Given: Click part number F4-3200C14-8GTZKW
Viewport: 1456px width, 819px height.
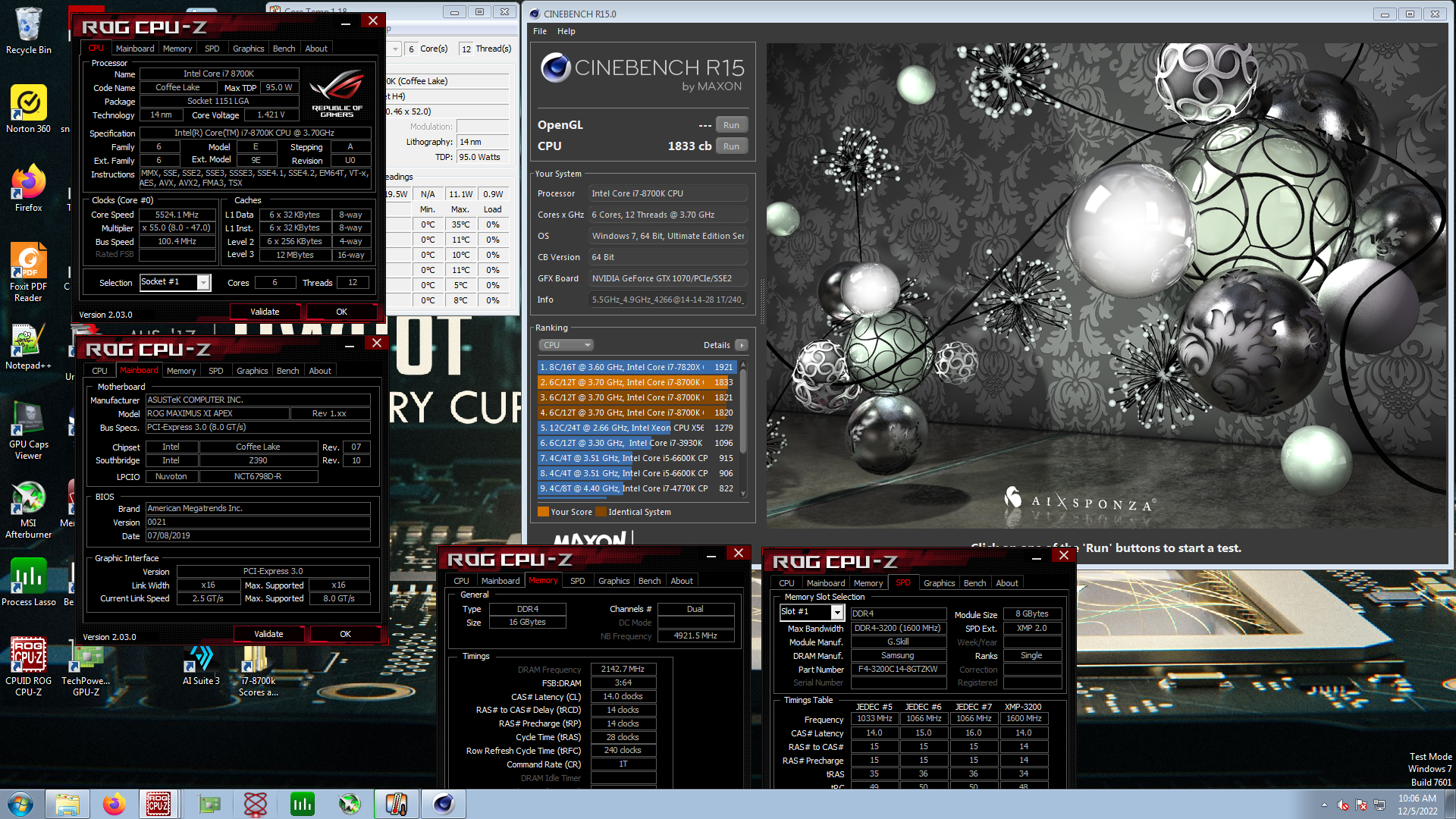Looking at the screenshot, I should pos(898,669).
